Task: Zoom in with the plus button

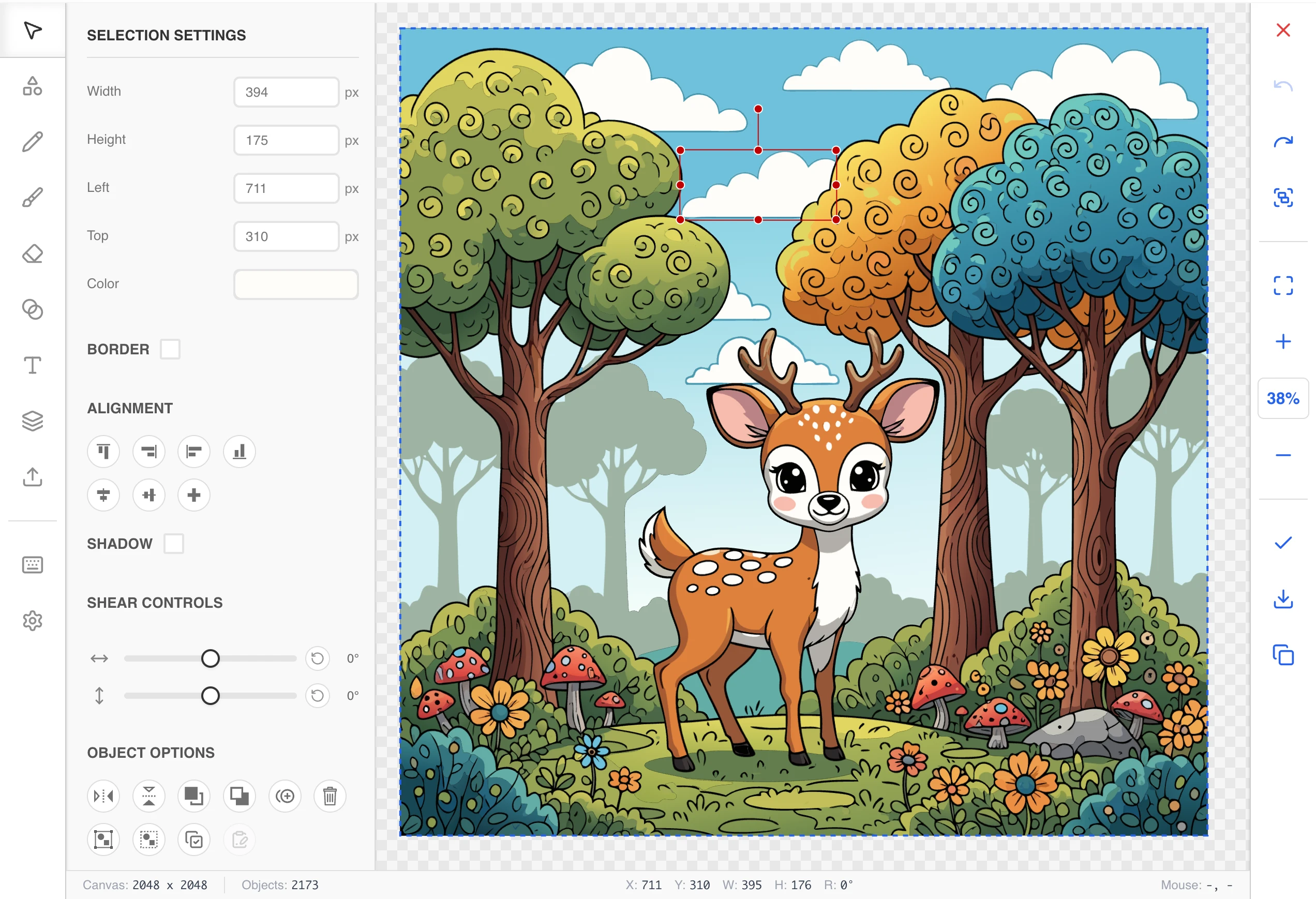Action: (1282, 341)
